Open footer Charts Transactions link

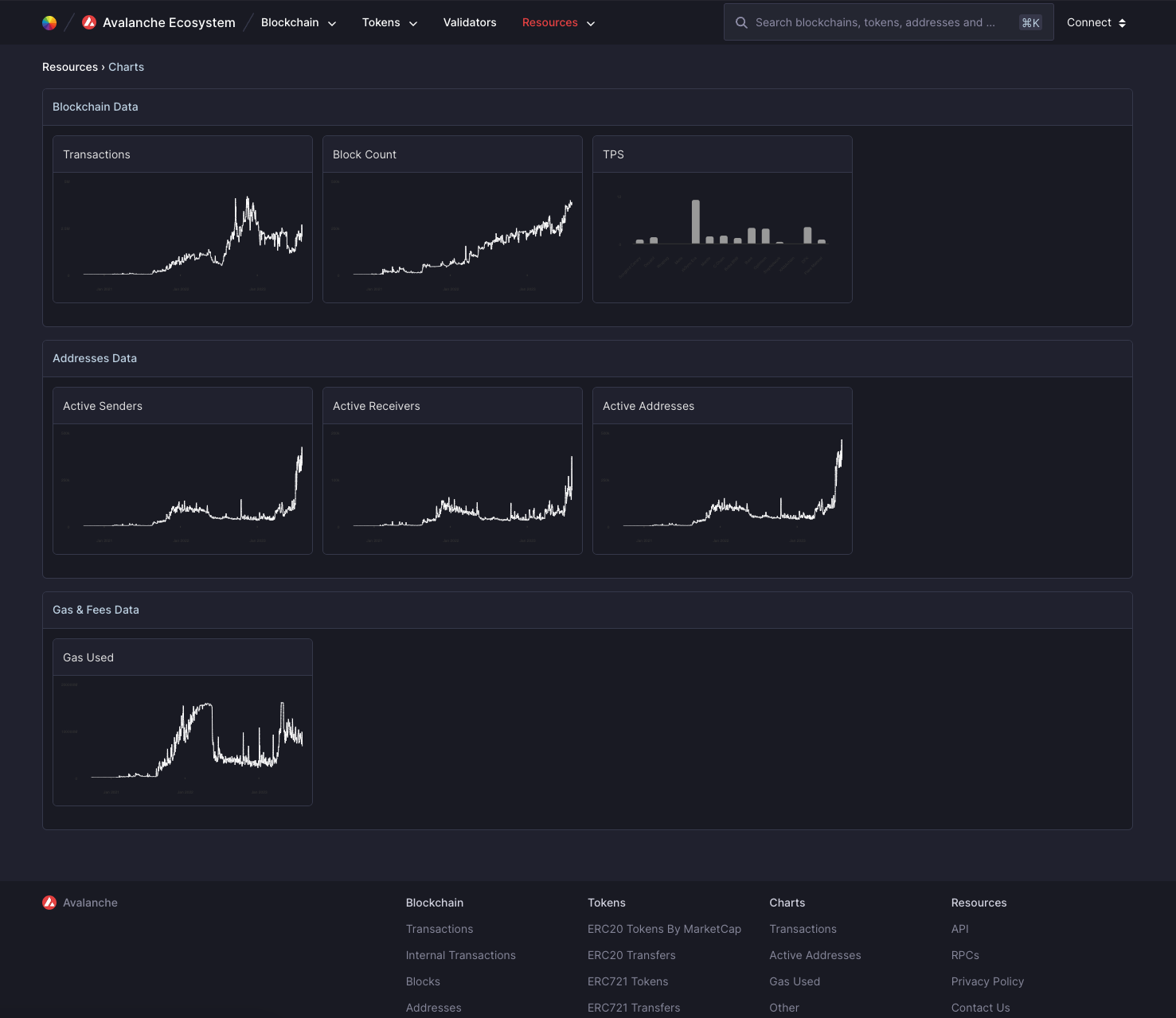pyautogui.click(x=803, y=929)
